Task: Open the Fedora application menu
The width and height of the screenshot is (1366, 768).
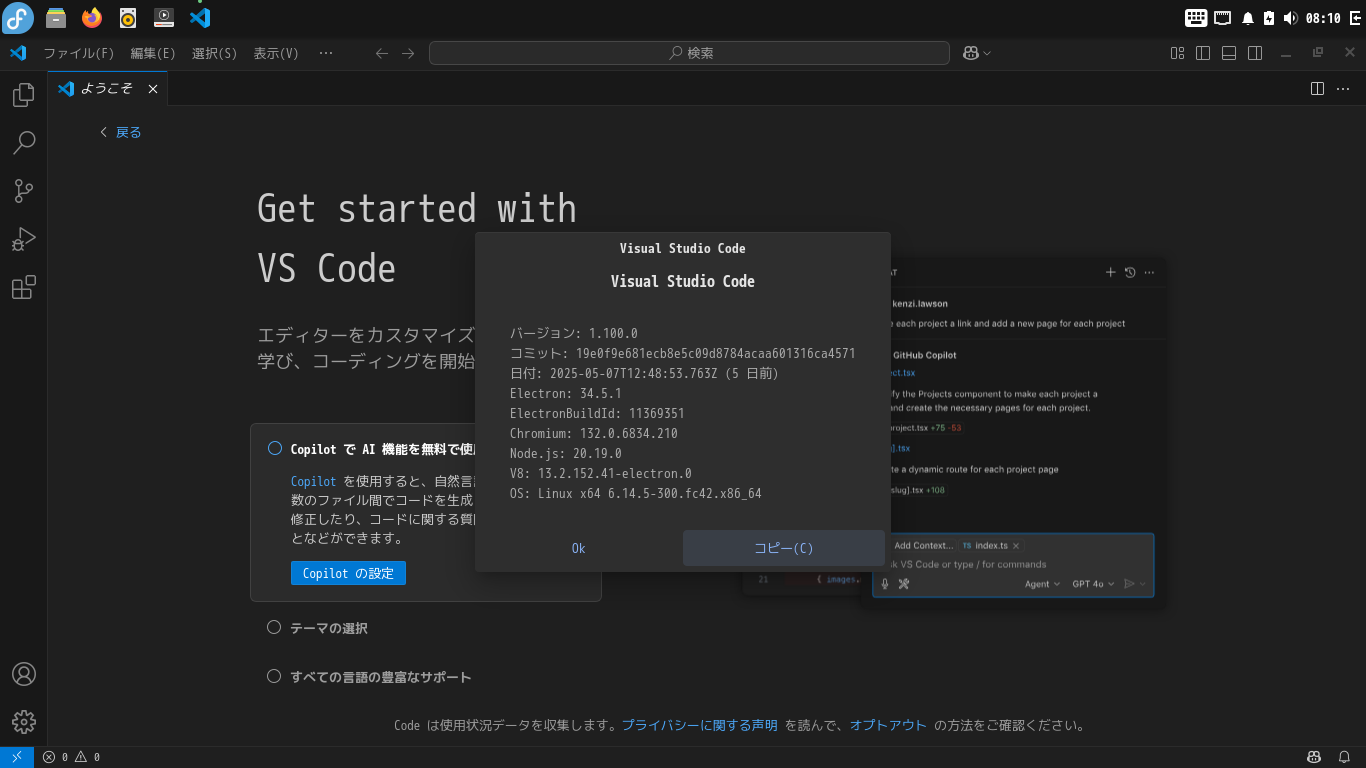Action: click(18, 18)
